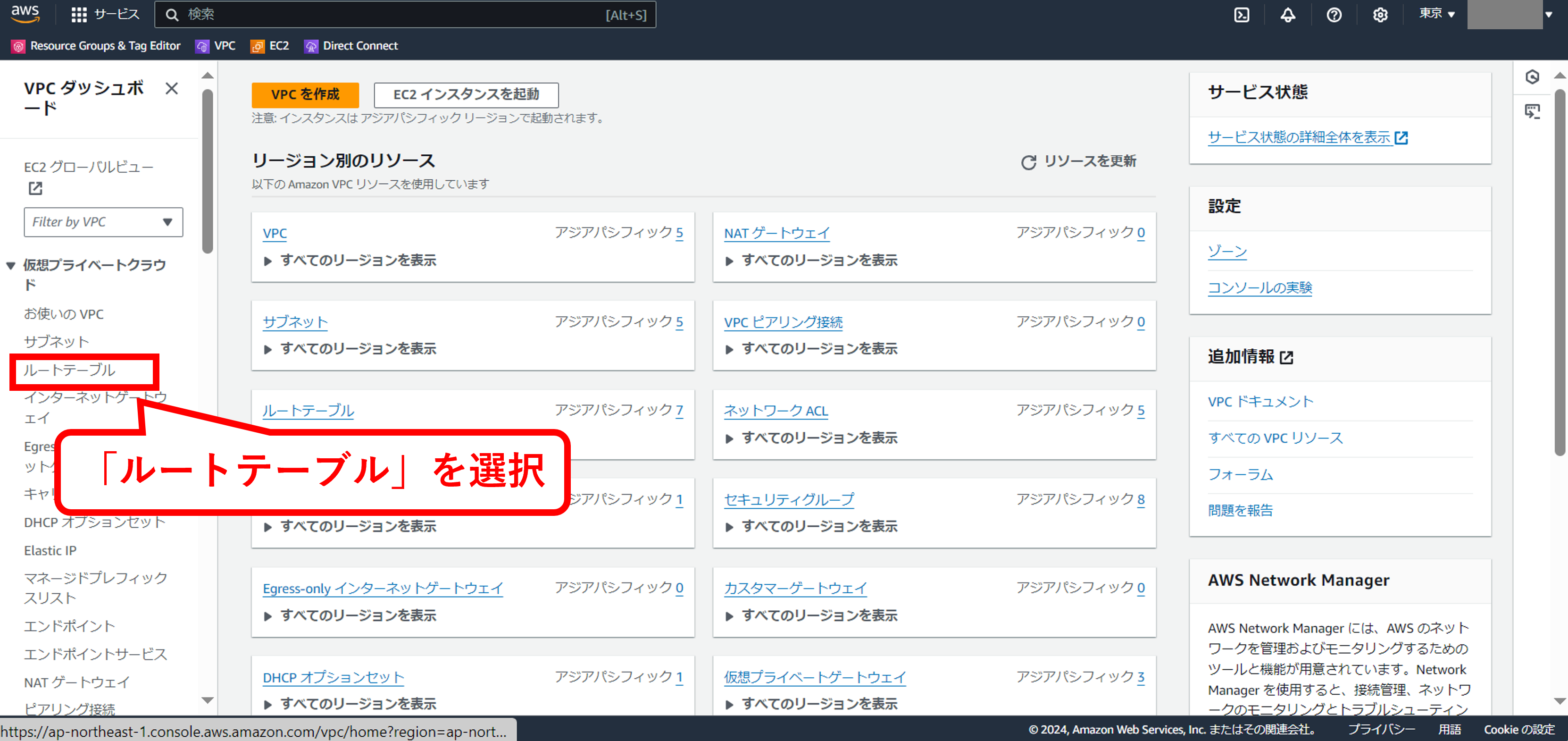Open the 追加情報 external link icon
The image size is (1568, 741).
pyautogui.click(x=1286, y=357)
